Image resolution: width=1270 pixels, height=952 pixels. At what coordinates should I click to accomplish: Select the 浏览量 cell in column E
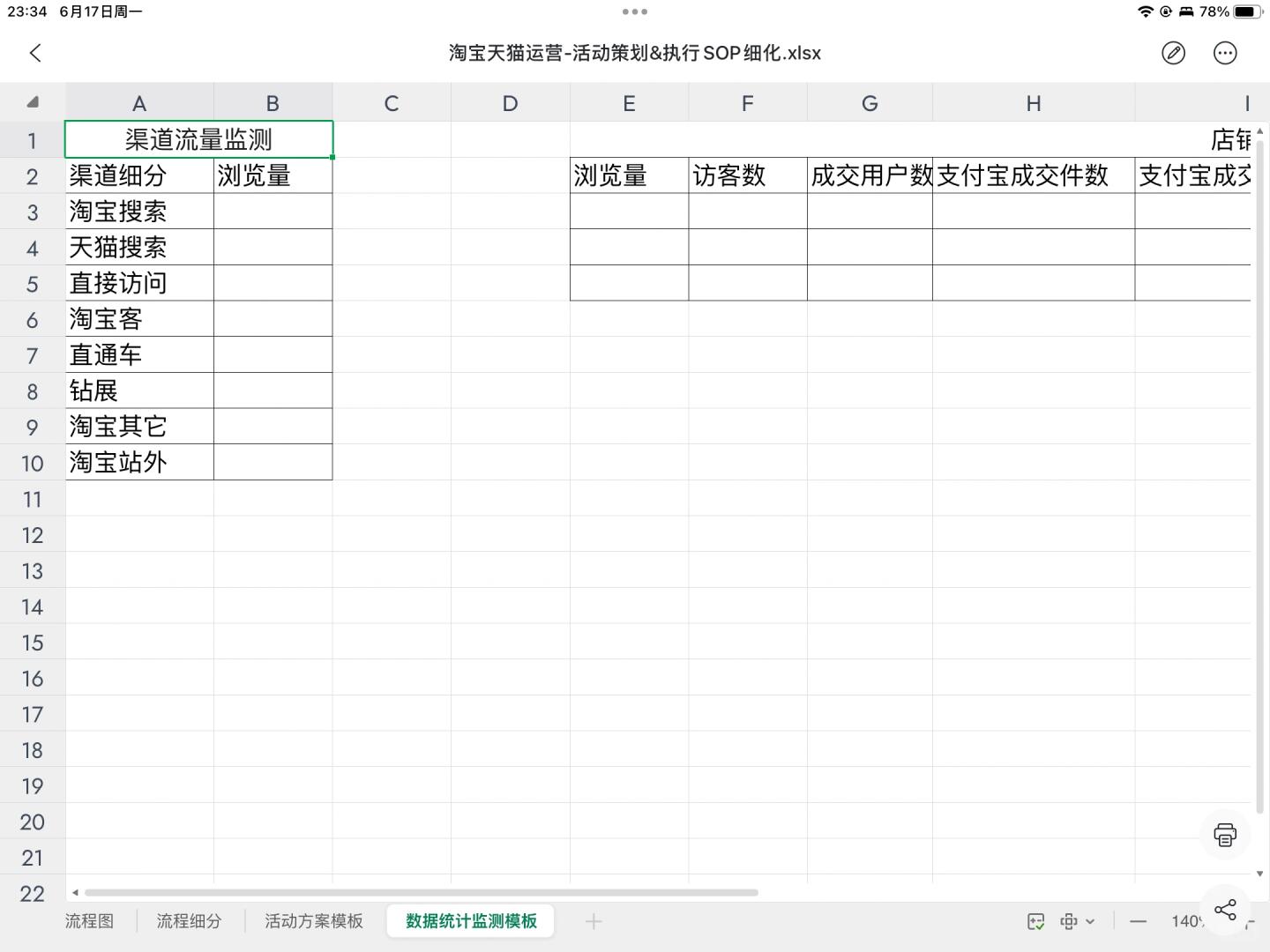(x=629, y=175)
